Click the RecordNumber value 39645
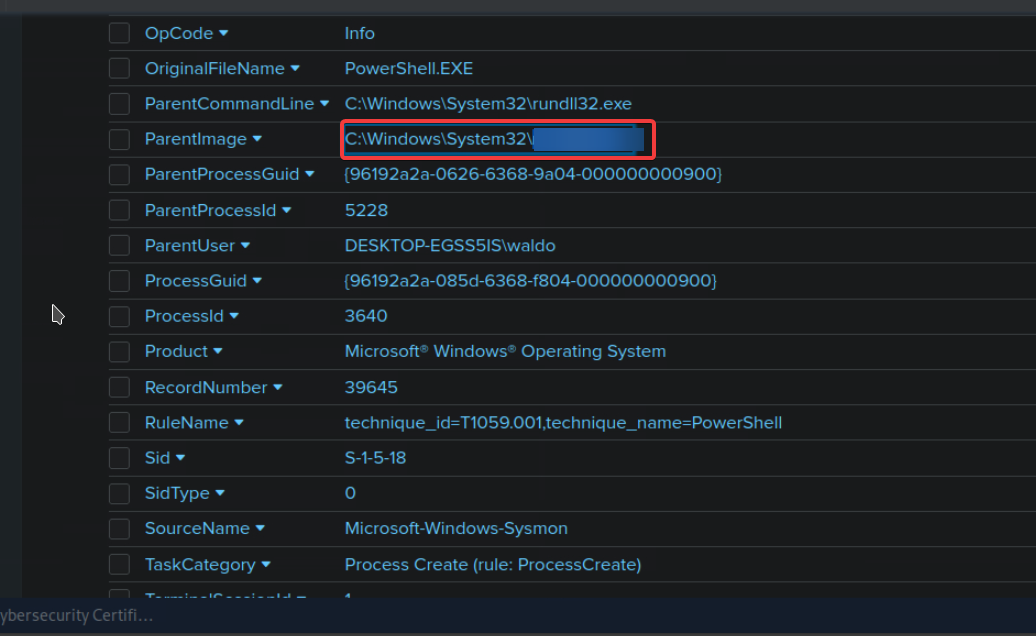The width and height of the screenshot is (1036, 636). click(x=371, y=387)
